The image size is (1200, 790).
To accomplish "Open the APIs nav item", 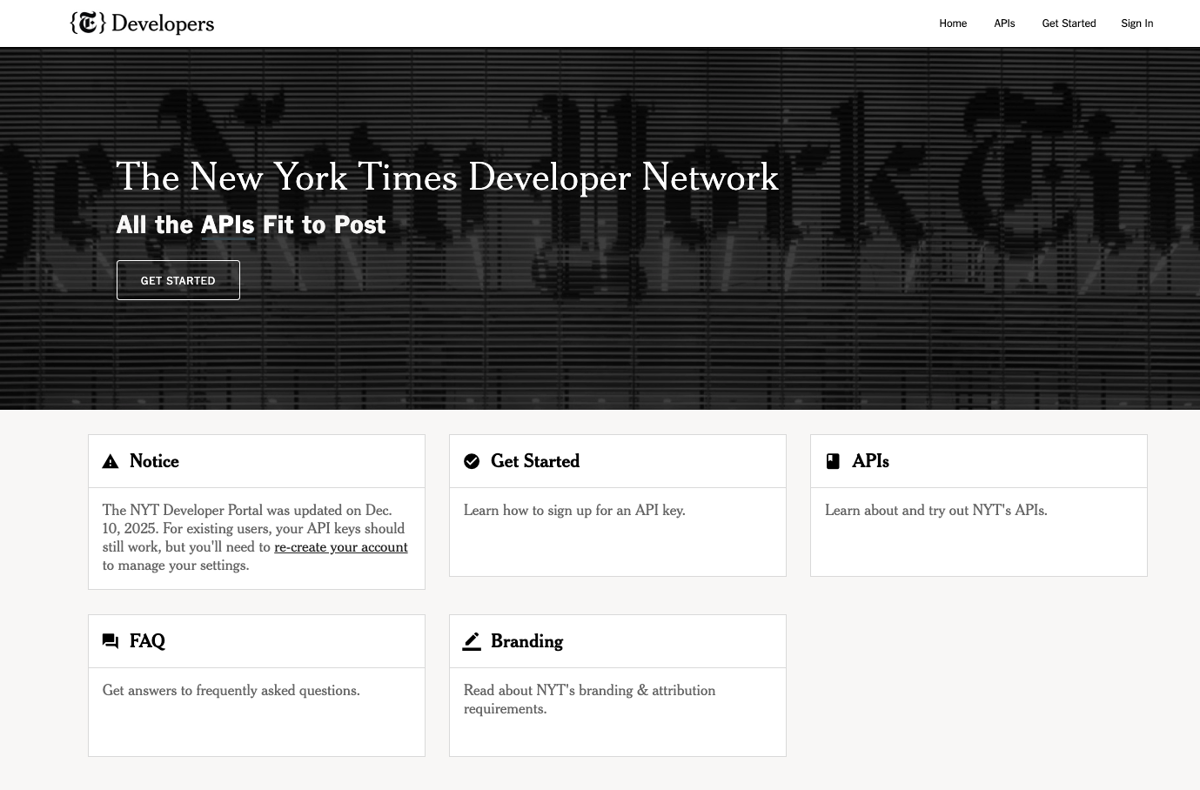I will tap(1004, 23).
